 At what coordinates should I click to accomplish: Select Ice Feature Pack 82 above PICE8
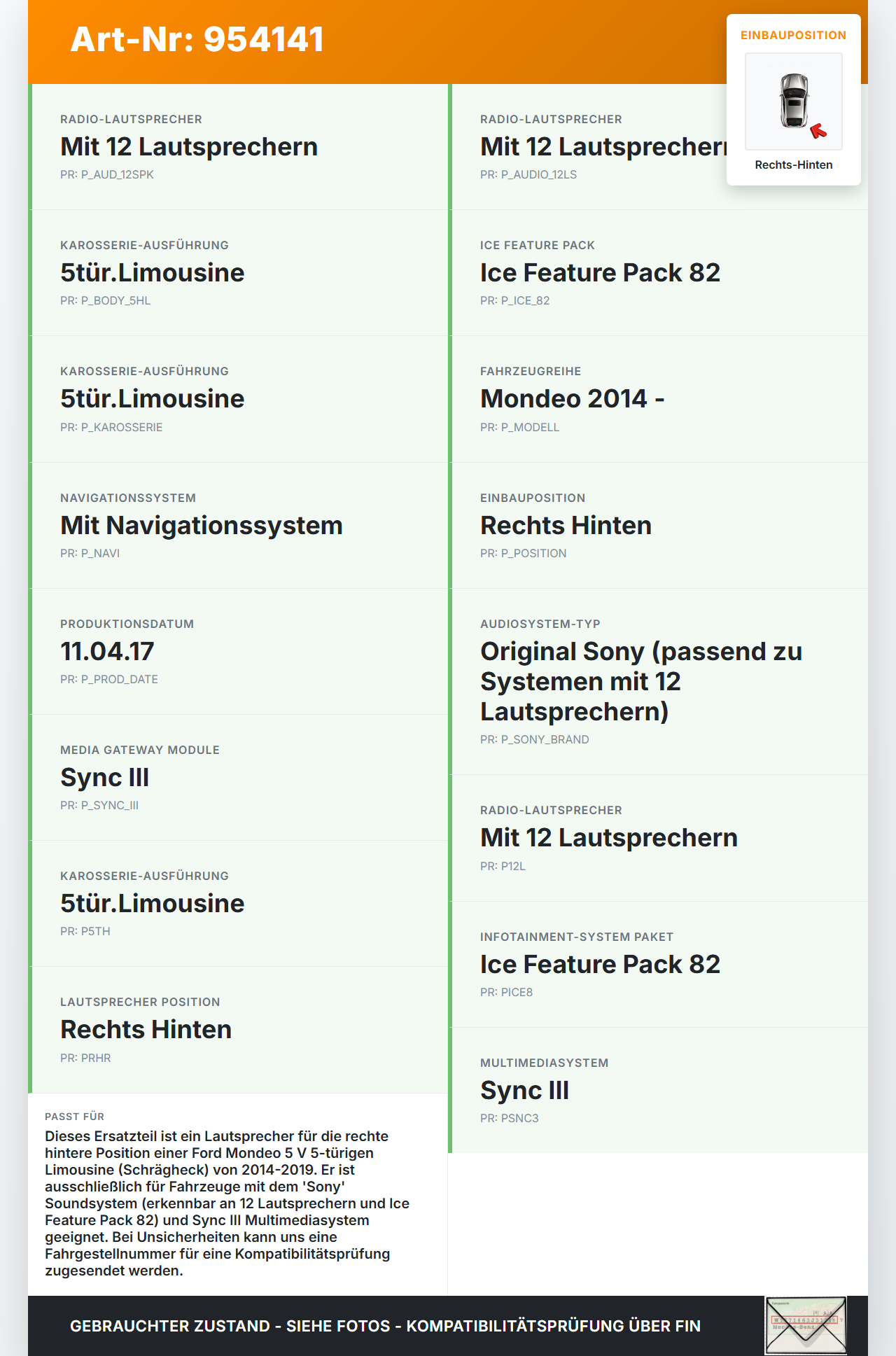pos(600,964)
